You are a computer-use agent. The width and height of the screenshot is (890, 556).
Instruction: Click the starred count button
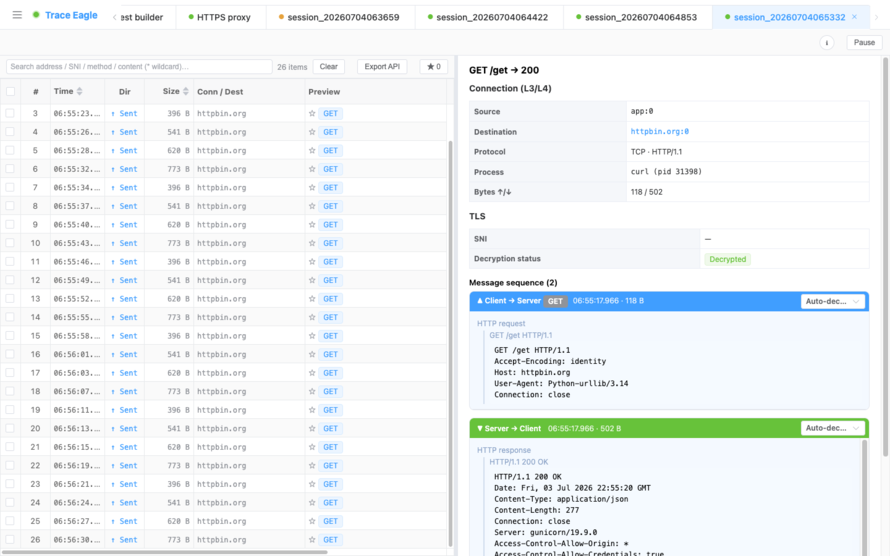(x=434, y=67)
